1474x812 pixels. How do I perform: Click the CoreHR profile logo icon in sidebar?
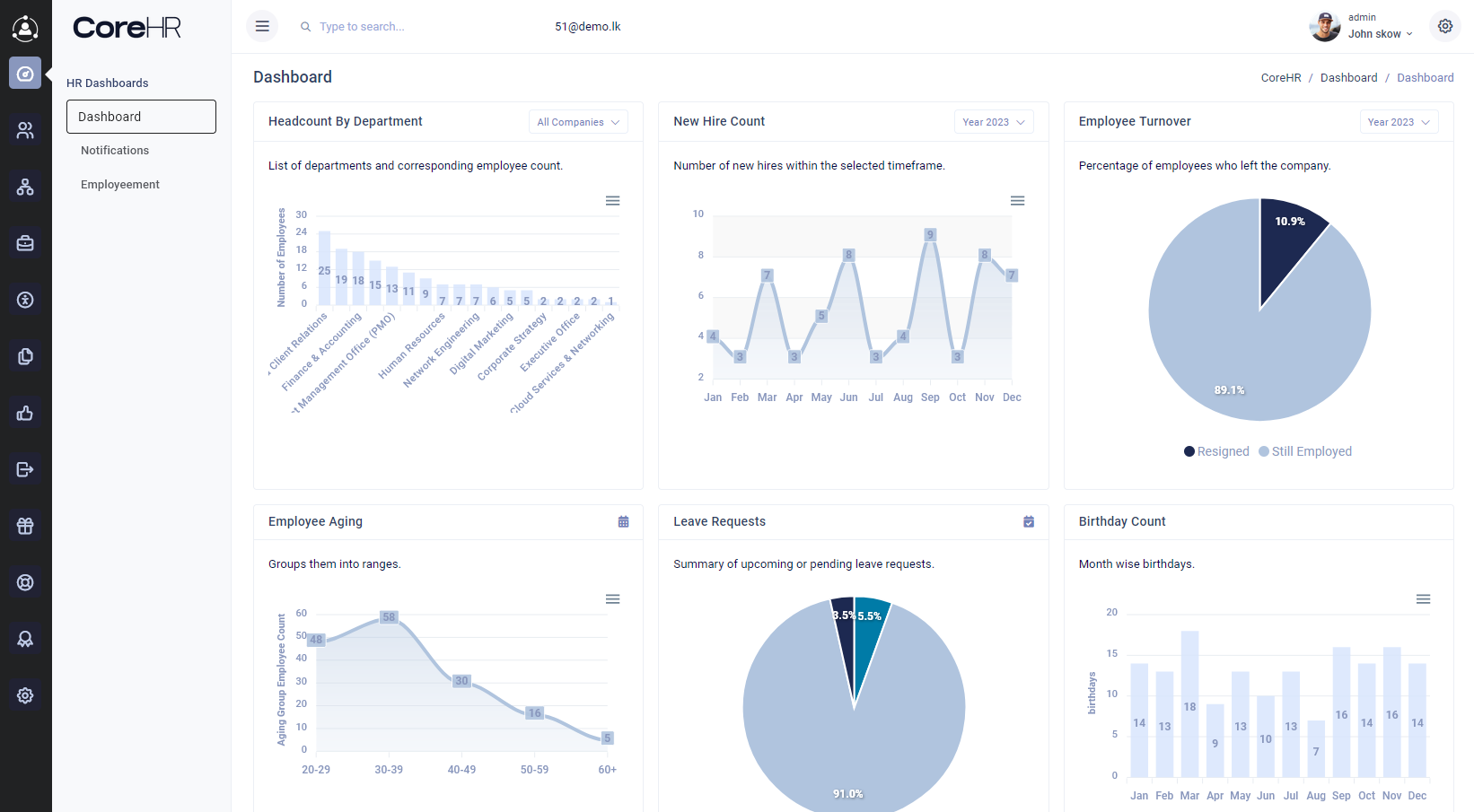pyautogui.click(x=25, y=29)
